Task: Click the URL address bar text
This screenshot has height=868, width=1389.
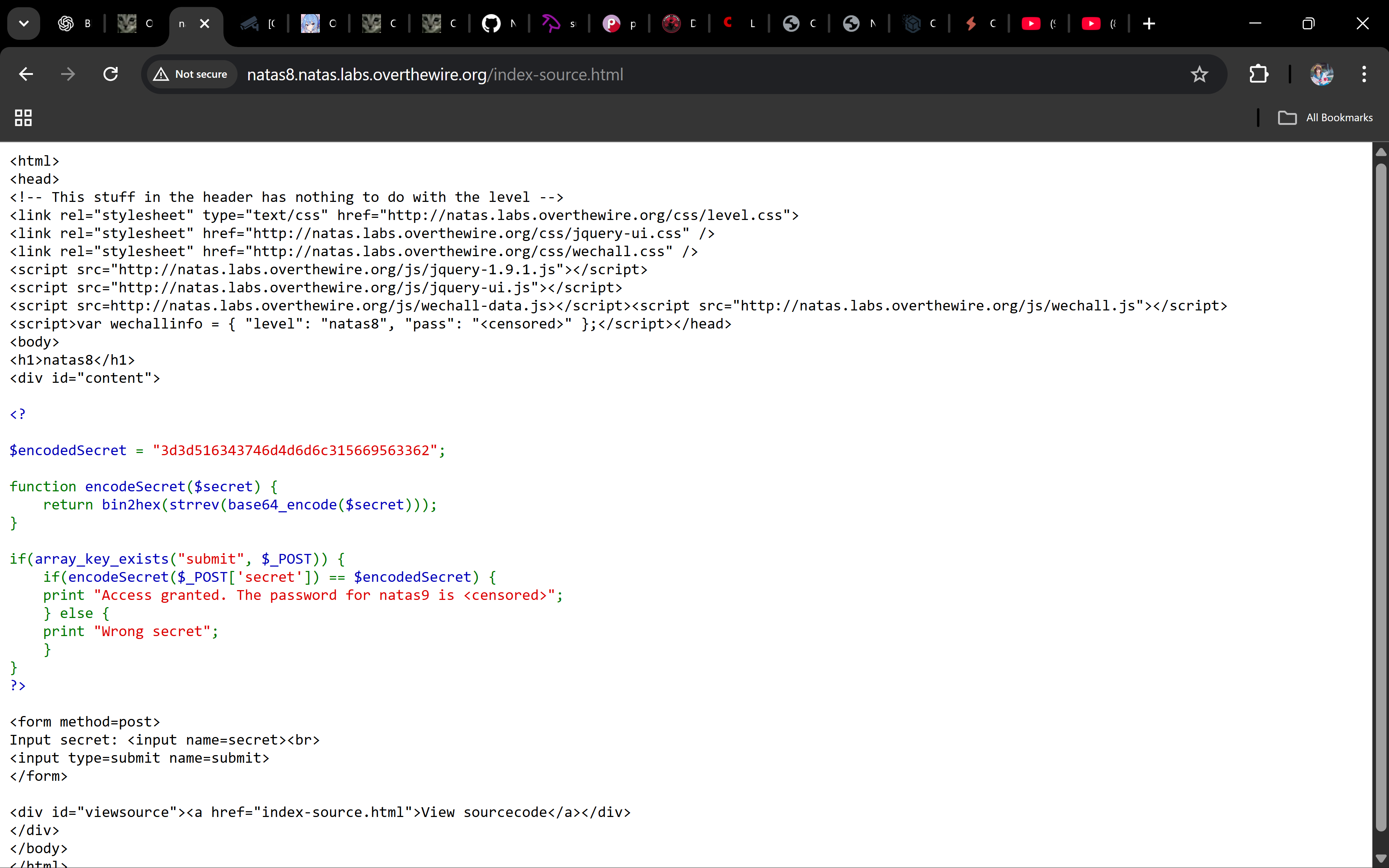Action: pyautogui.click(x=435, y=75)
